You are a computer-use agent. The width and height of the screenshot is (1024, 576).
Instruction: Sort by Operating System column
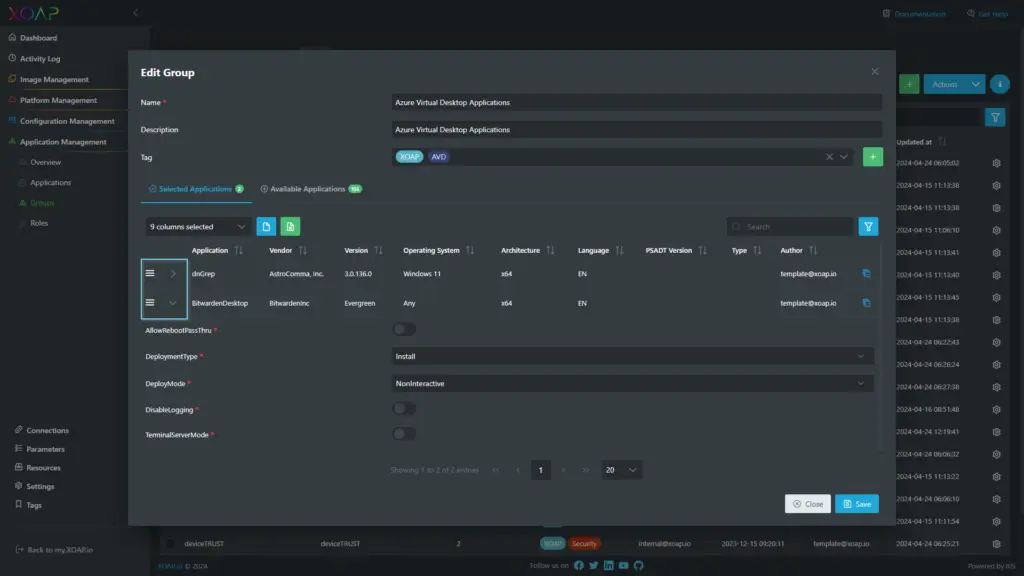click(470, 251)
